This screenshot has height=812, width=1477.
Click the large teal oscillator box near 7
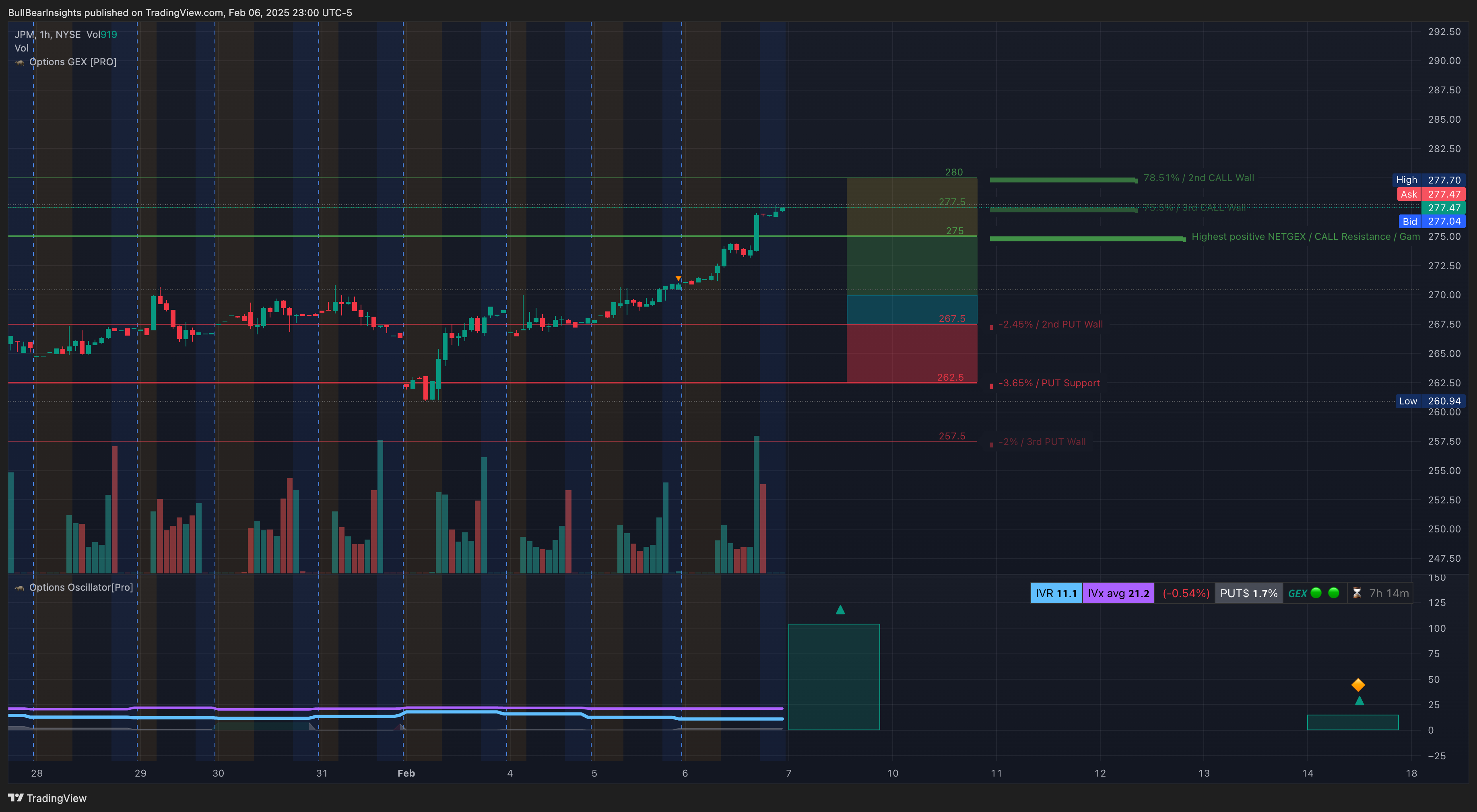[834, 677]
